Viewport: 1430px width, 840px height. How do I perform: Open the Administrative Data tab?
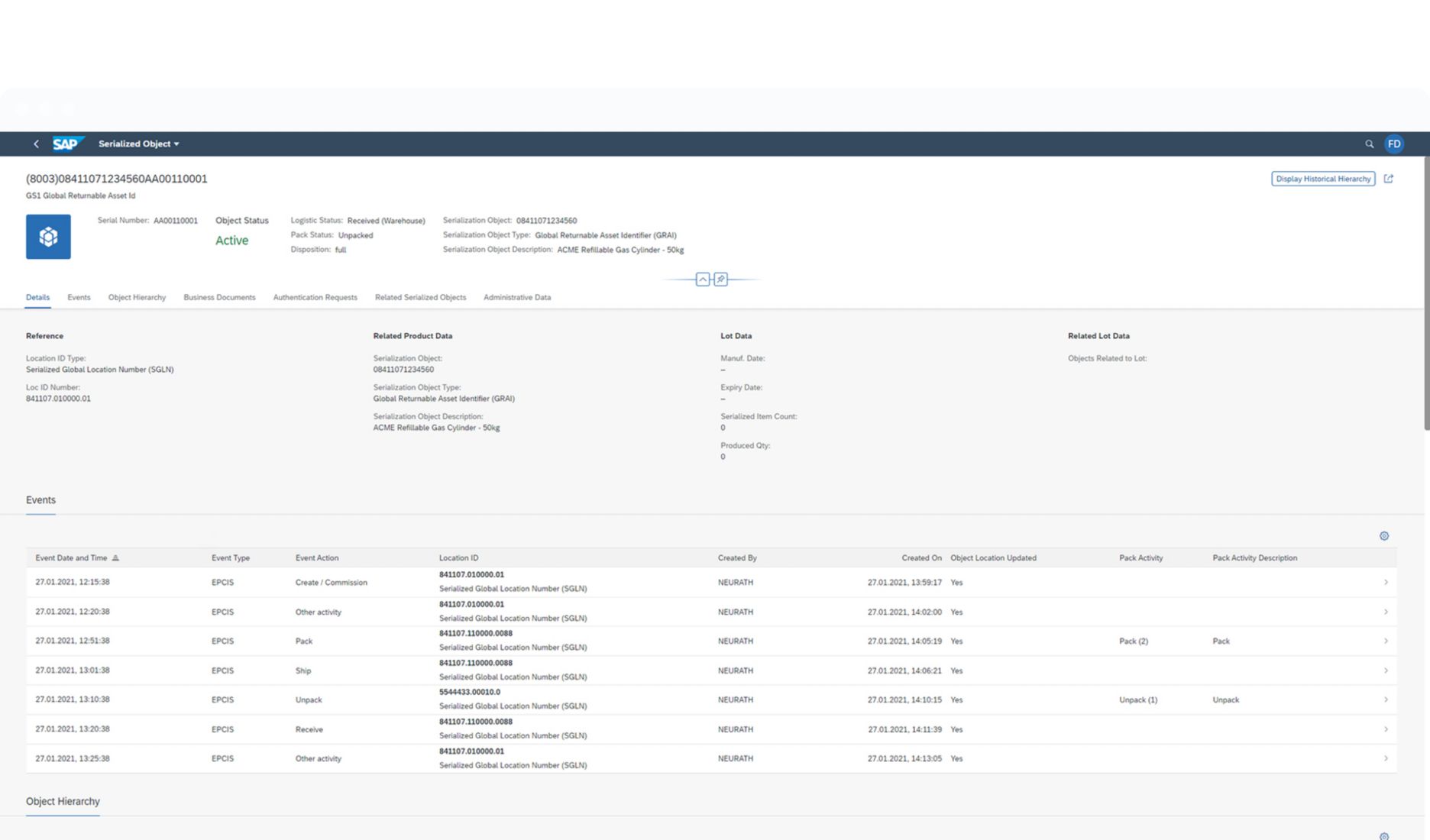click(x=516, y=298)
